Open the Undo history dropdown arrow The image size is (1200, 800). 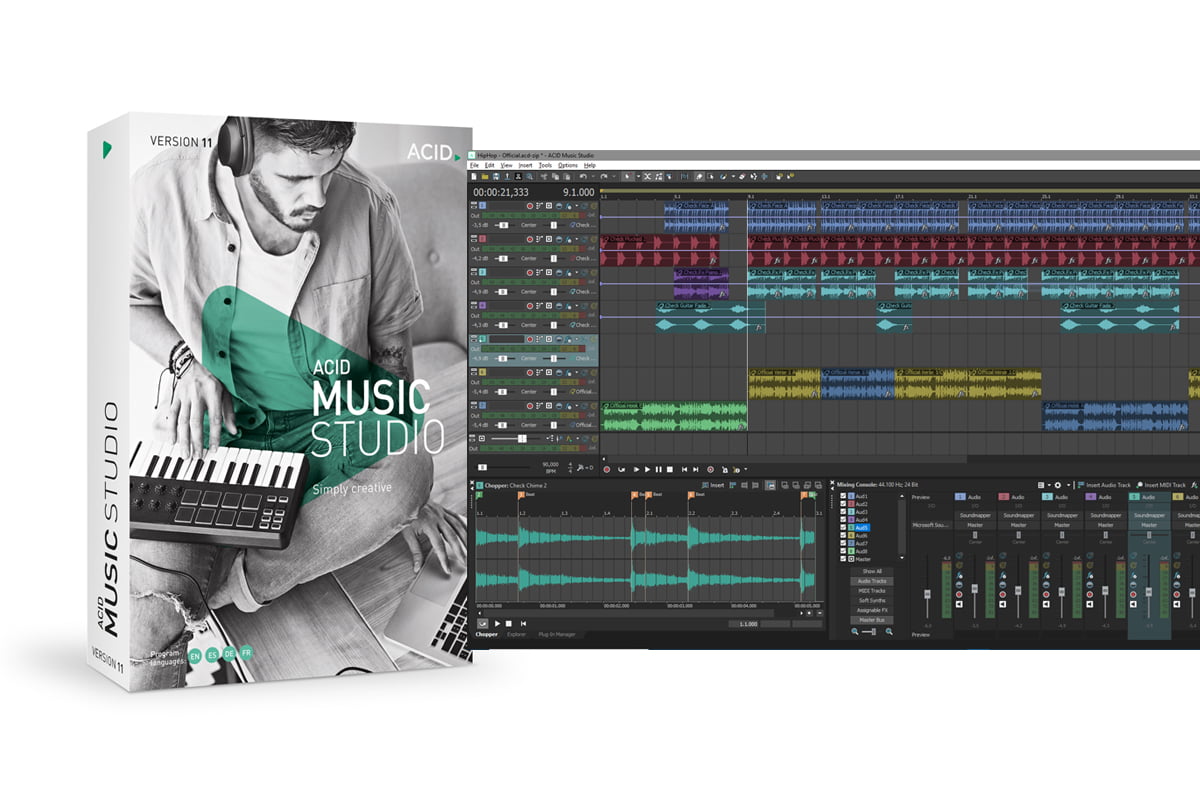593,176
